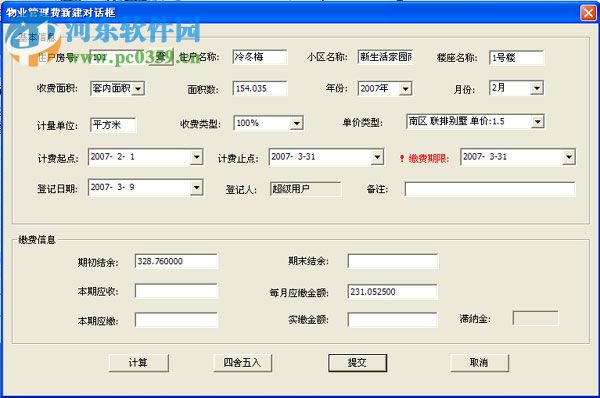Screen dimensions: 600x398
Task: Submit the form with 提交
Action: pos(357,362)
